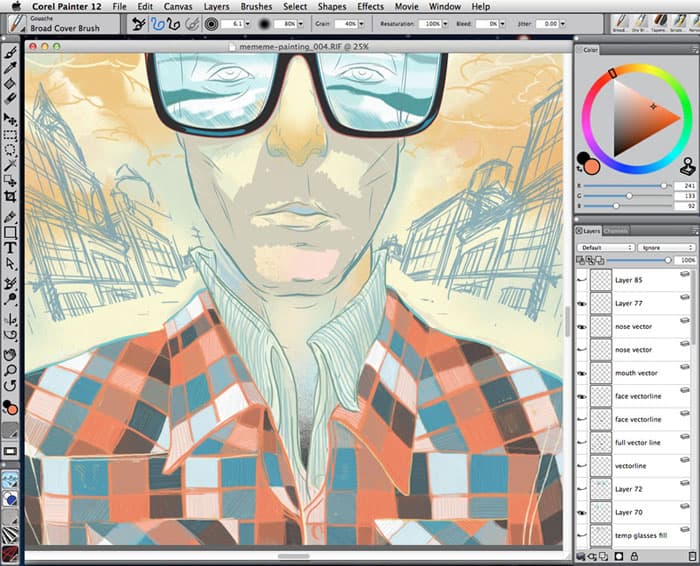Hide the mouth vector layer
The image size is (700, 566).
point(581,373)
